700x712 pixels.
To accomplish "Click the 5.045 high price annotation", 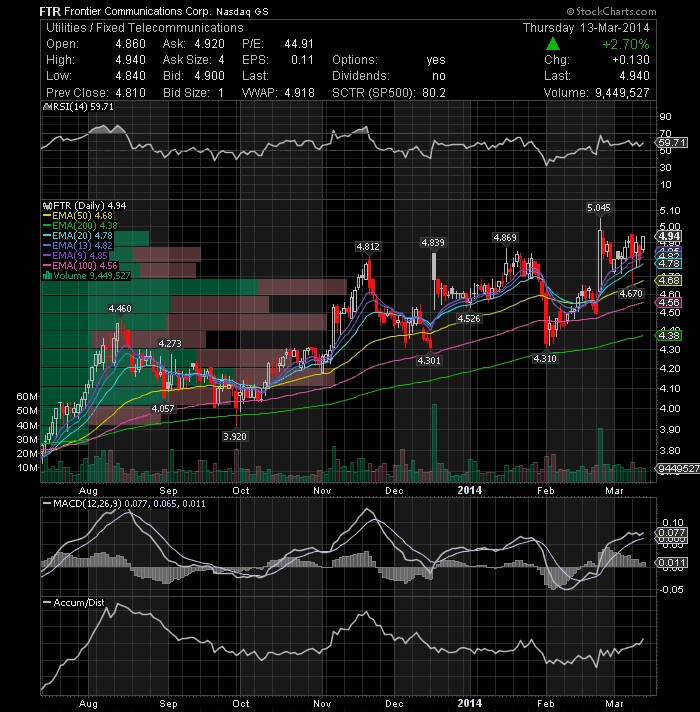I will point(599,208).
